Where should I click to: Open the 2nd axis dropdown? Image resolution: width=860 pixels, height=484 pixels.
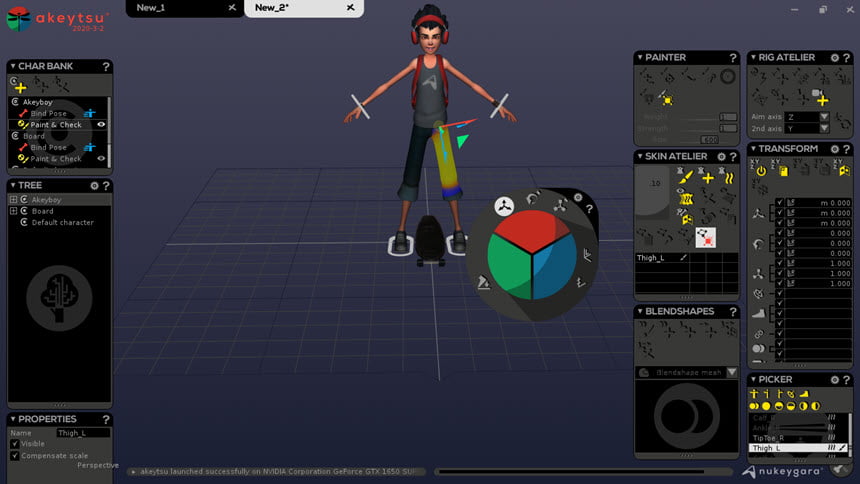click(824, 128)
